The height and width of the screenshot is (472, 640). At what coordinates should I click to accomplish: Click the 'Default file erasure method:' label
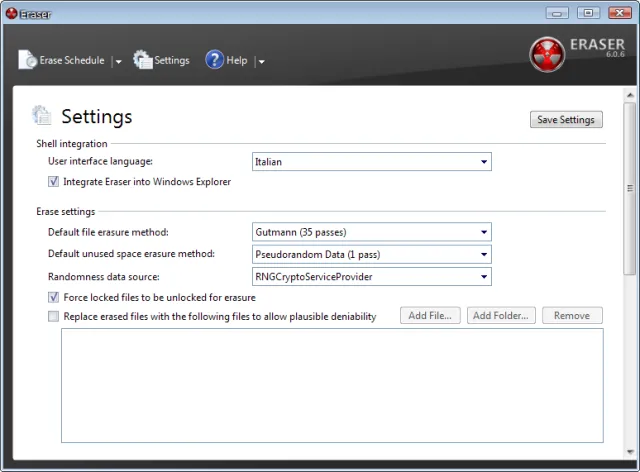[x=108, y=232]
